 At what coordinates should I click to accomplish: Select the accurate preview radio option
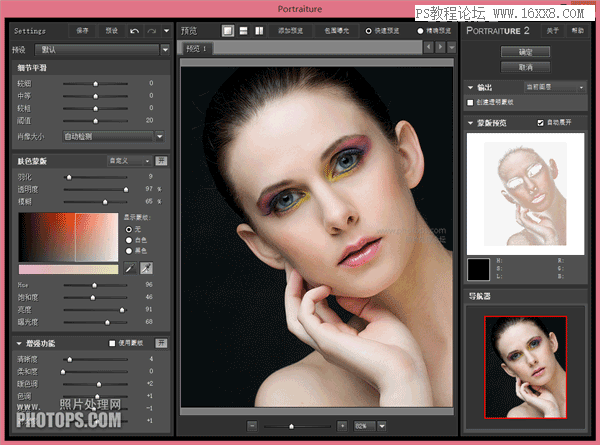pyautogui.click(x=420, y=31)
